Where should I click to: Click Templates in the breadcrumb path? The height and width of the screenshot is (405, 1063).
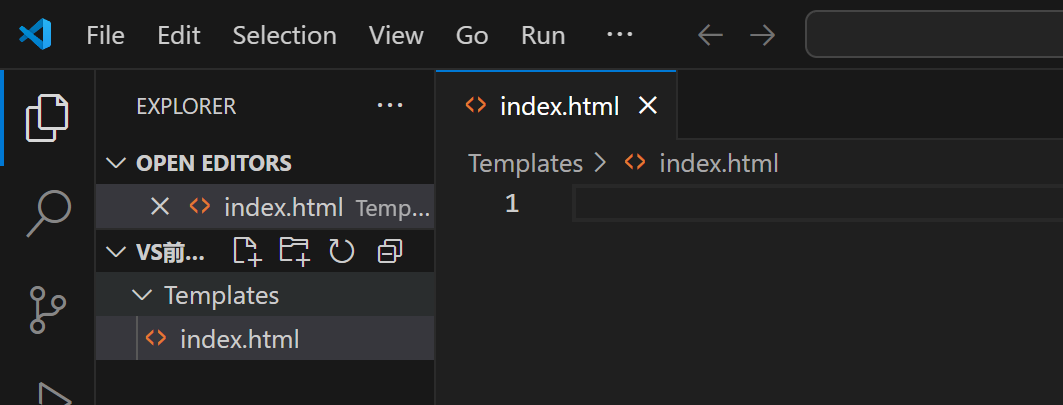coord(525,163)
